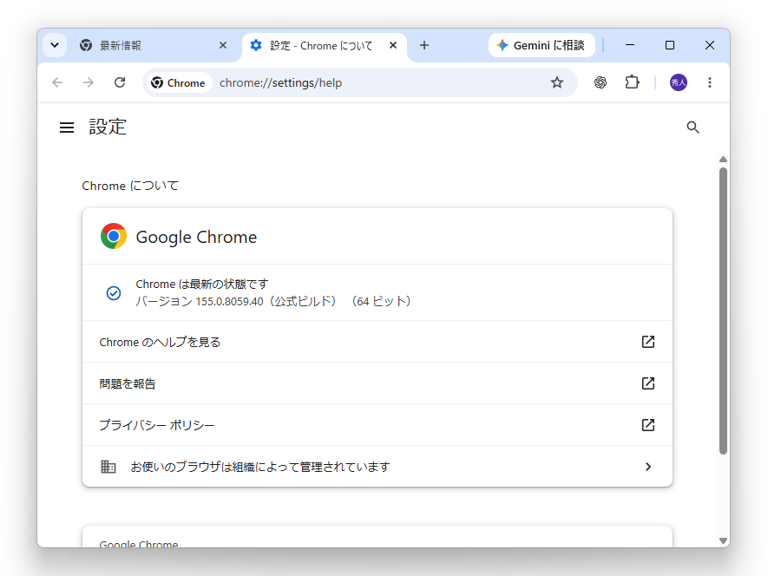Screen dimensions: 768x576
Task: Click version text 155.0.8059.40
Action: coord(229,301)
